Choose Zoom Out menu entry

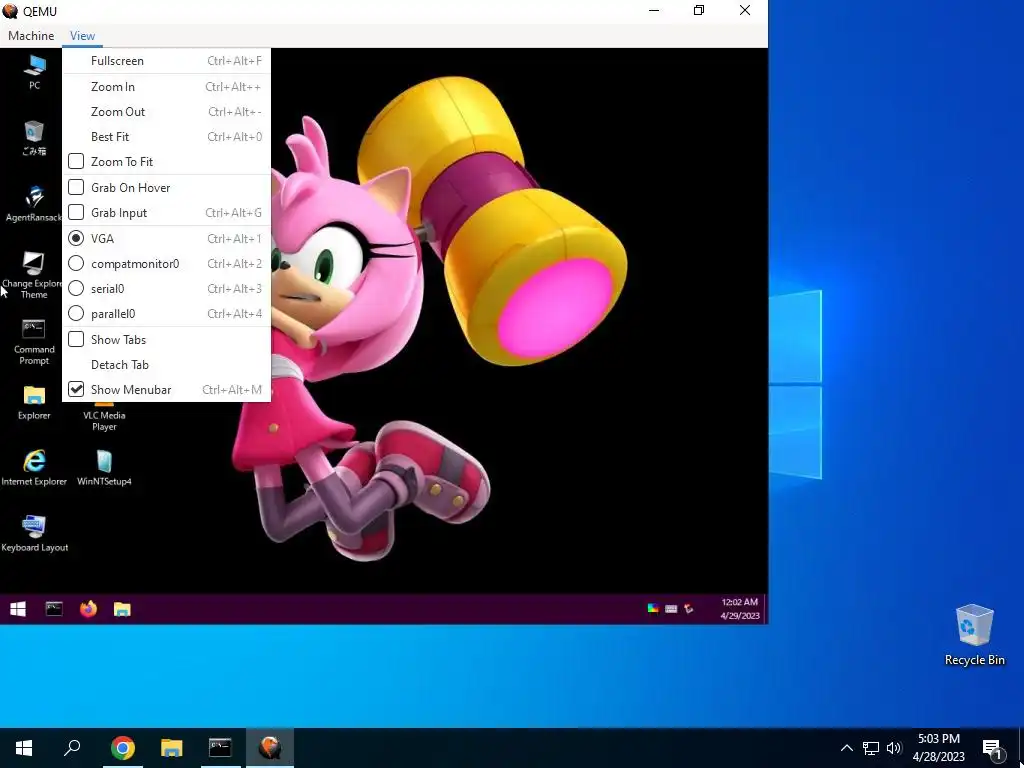pyautogui.click(x=167, y=112)
